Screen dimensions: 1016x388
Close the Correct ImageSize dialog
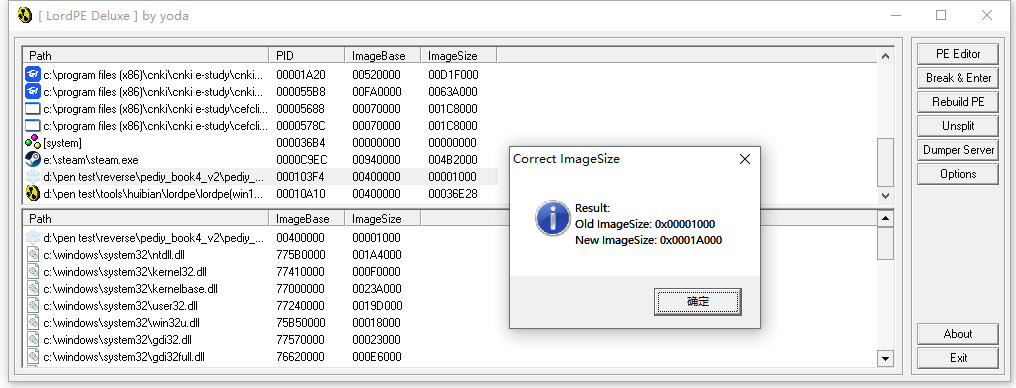pyautogui.click(x=745, y=159)
